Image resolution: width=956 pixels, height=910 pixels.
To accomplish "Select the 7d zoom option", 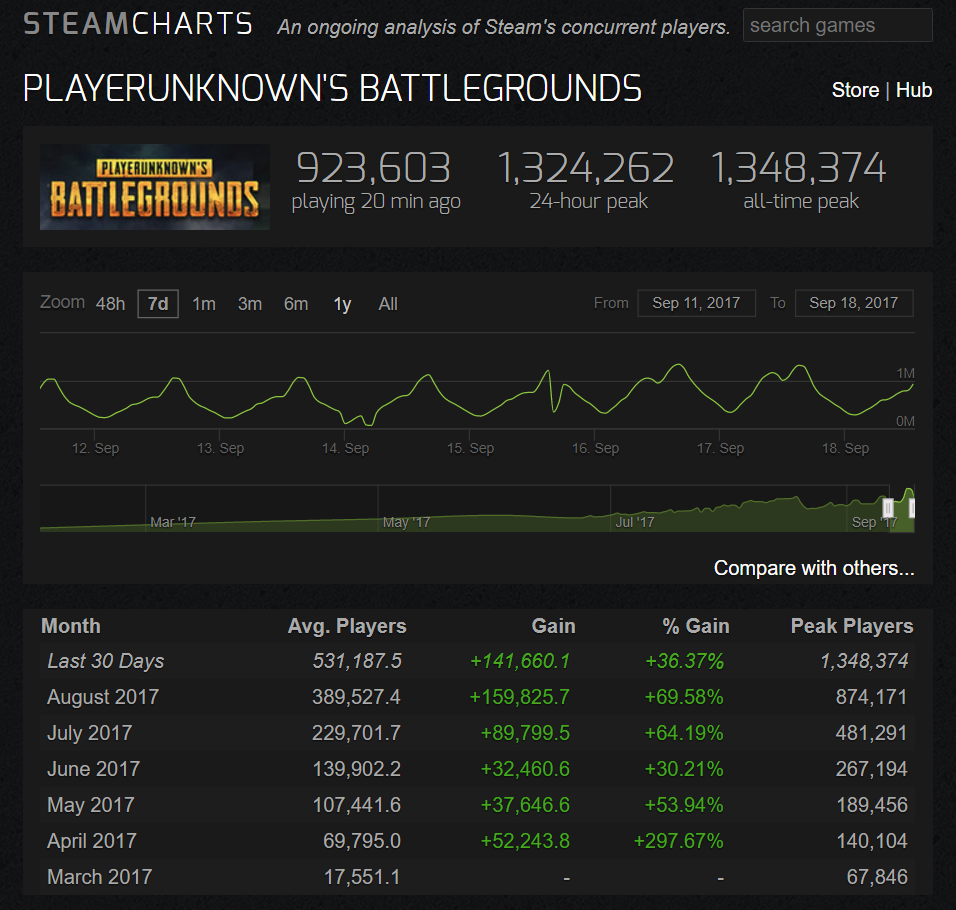I will coord(158,304).
